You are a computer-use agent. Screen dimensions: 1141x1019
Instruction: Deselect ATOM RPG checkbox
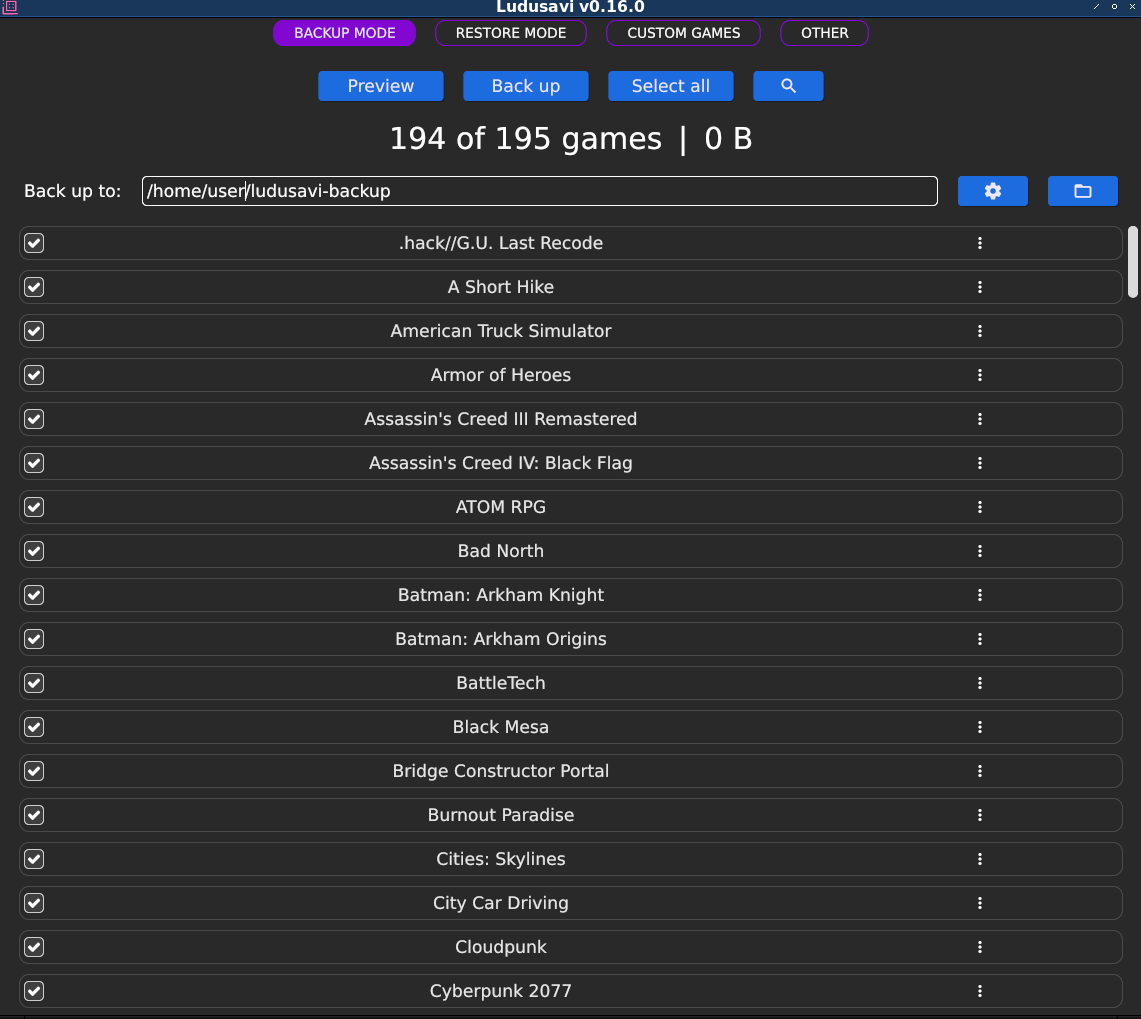pos(34,507)
